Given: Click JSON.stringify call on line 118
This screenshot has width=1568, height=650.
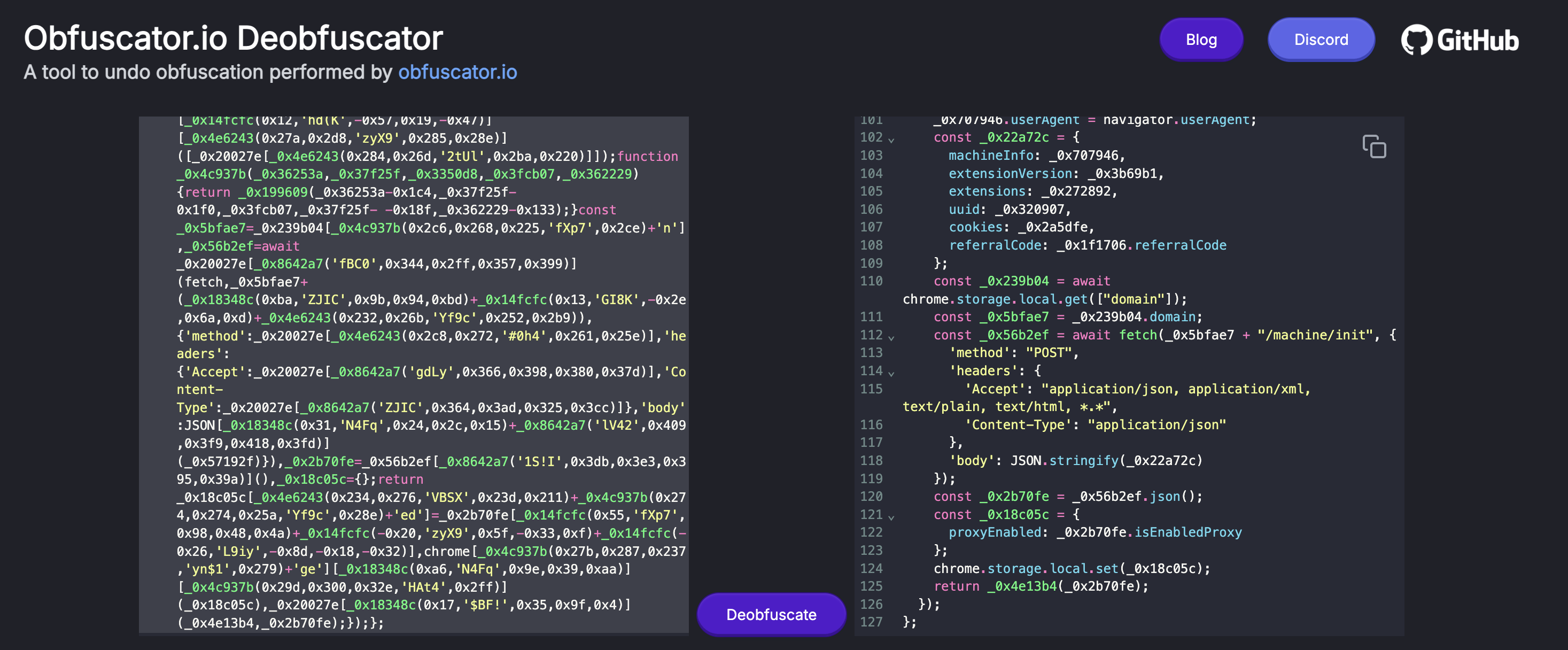Looking at the screenshot, I should pyautogui.click(x=1107, y=460).
